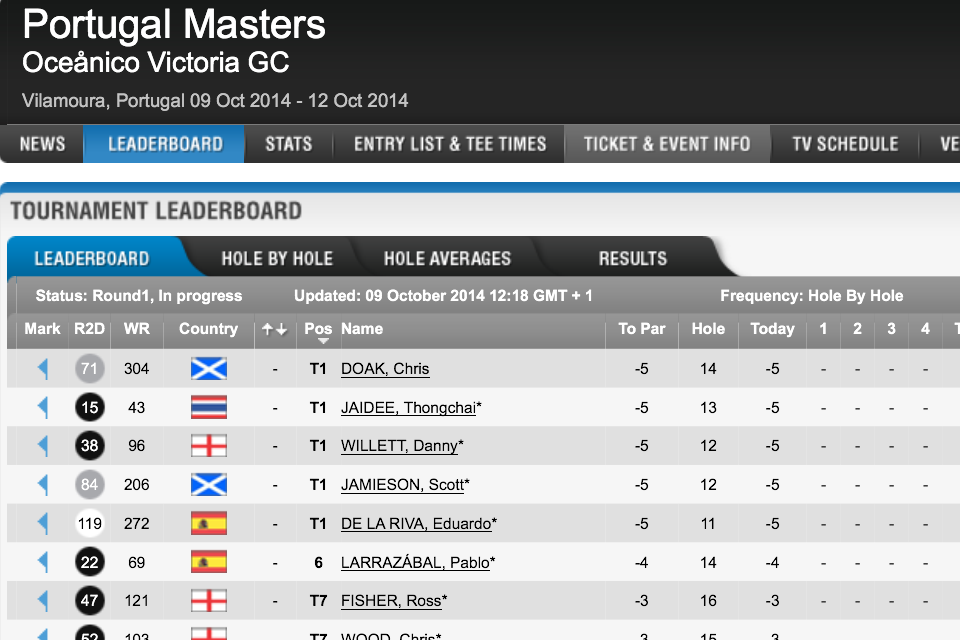Click the Scotland flag in Jamieson's row

pyautogui.click(x=209, y=484)
